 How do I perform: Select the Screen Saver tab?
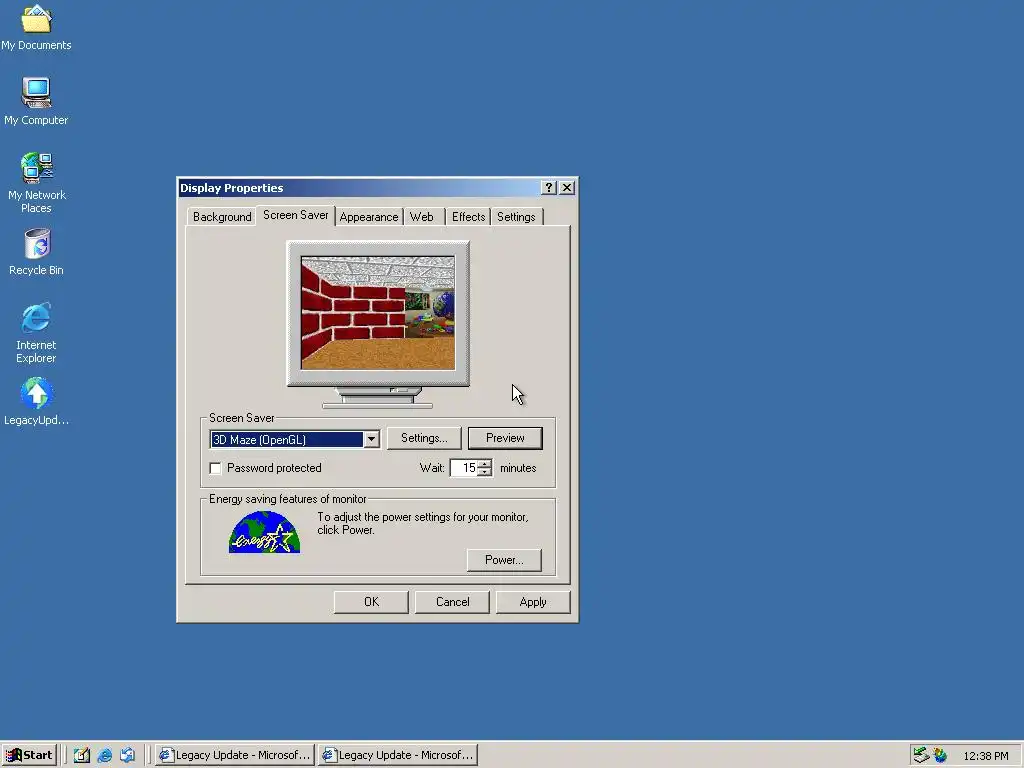(295, 215)
